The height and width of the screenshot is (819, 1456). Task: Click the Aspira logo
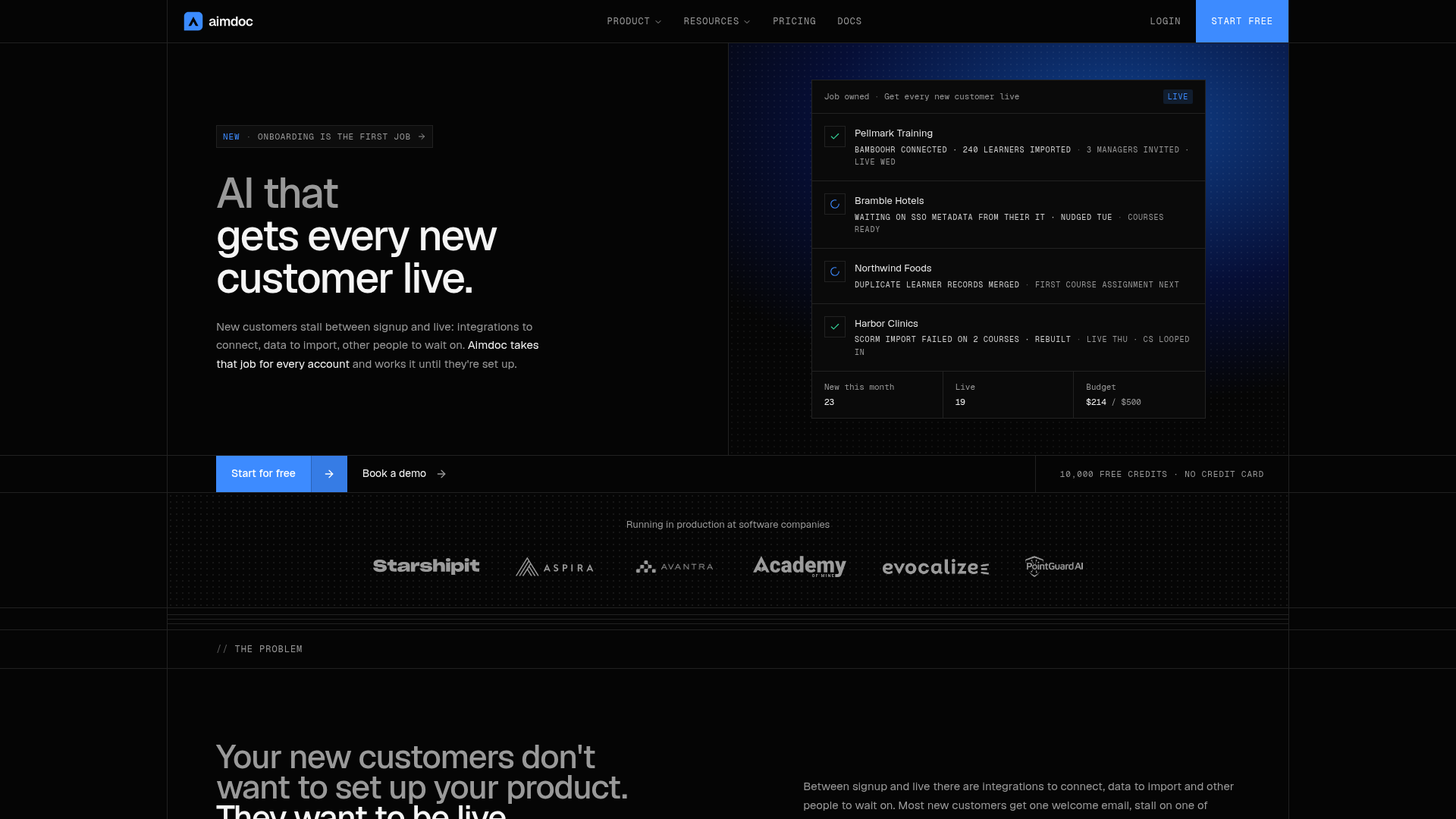point(554,567)
